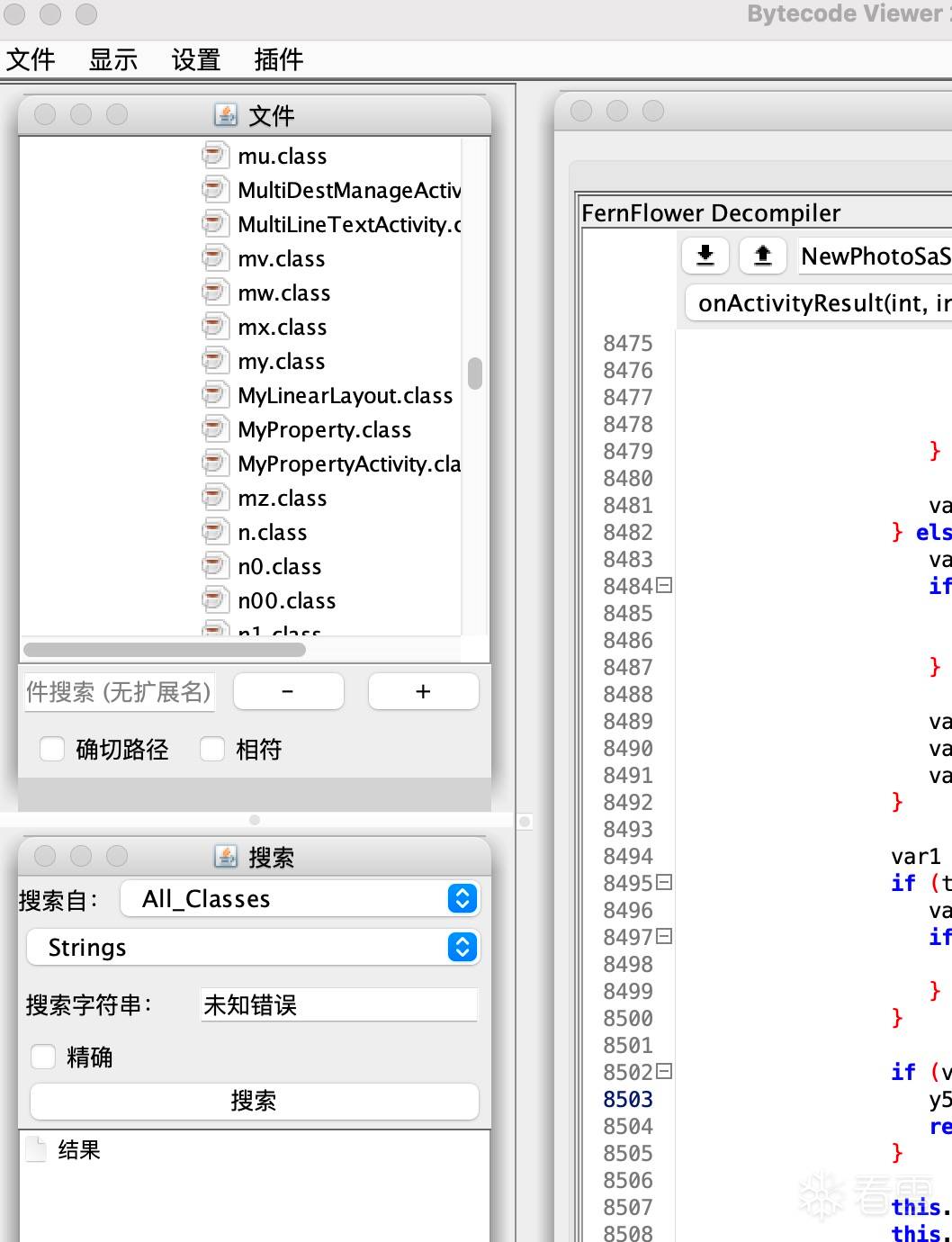Click the mu.class file icon
The width and height of the screenshot is (952, 1242).
(214, 156)
